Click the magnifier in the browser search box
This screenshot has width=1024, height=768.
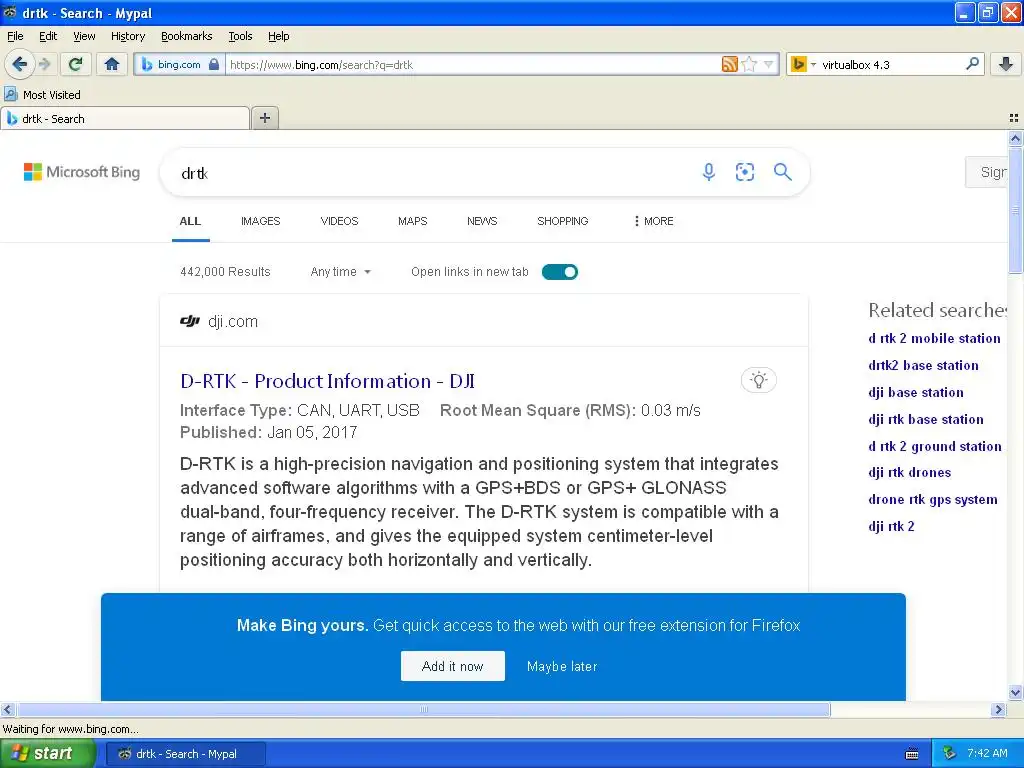972,63
